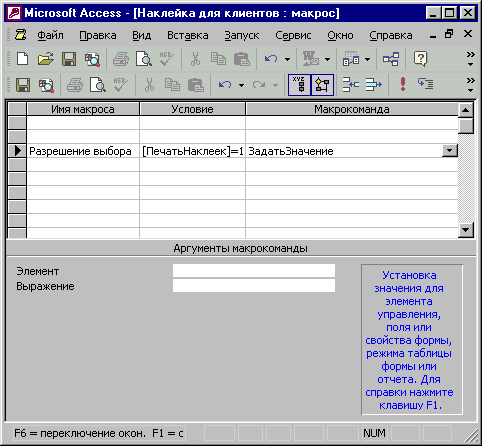Image resolution: width=482 pixels, height=446 pixels.
Task: Open the Запуск menu
Action: coord(242,35)
